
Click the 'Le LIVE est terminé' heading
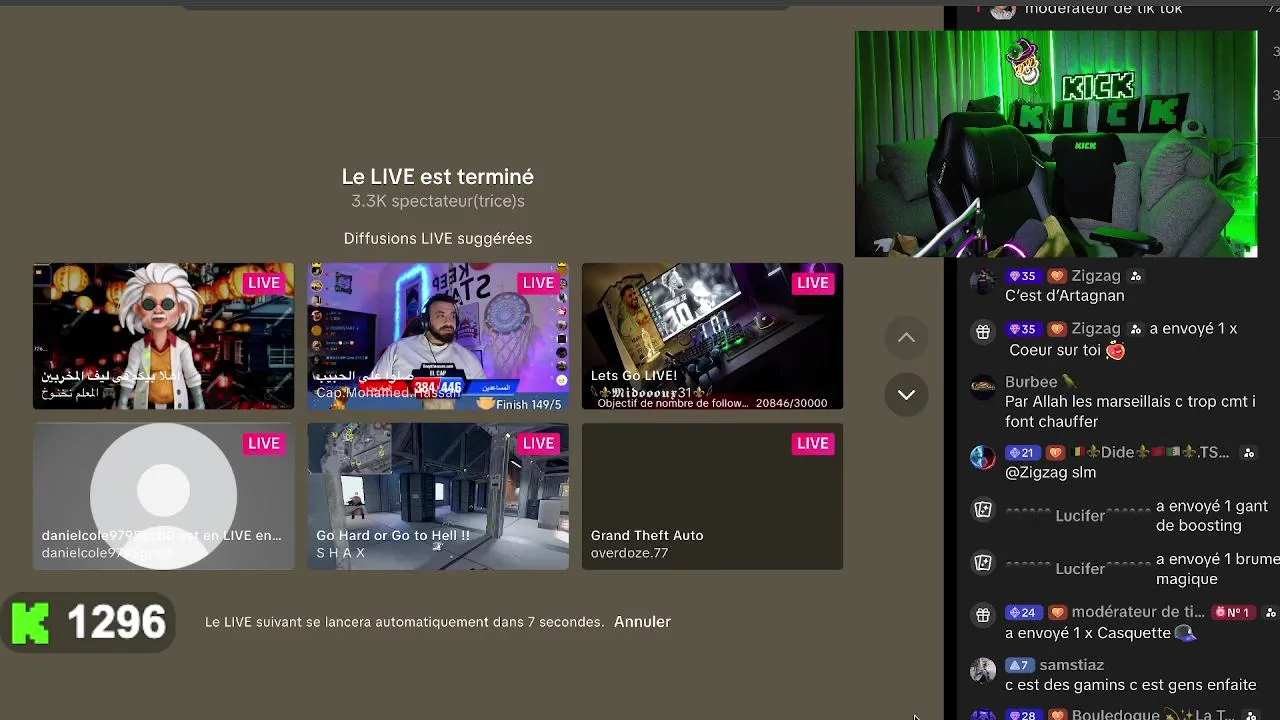438,177
